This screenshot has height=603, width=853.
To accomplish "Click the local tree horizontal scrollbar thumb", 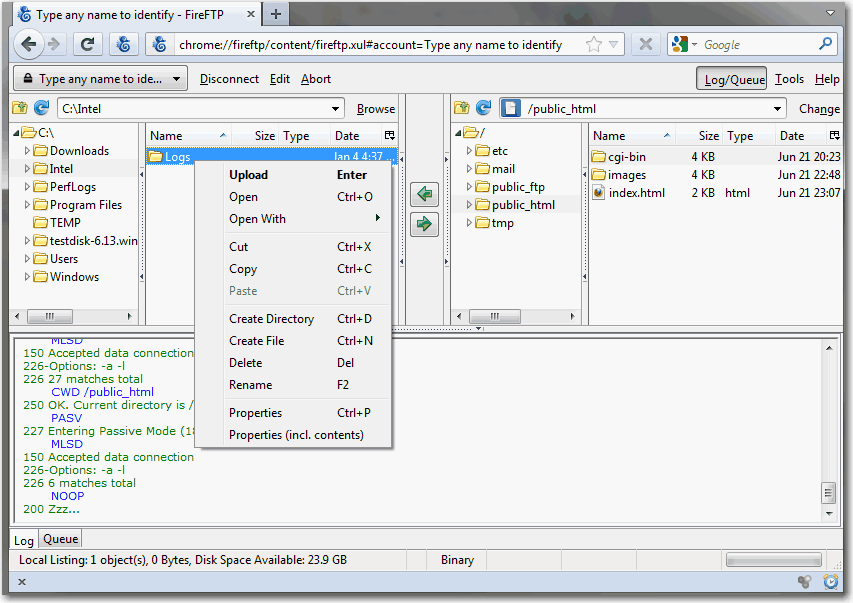I will pos(50,316).
